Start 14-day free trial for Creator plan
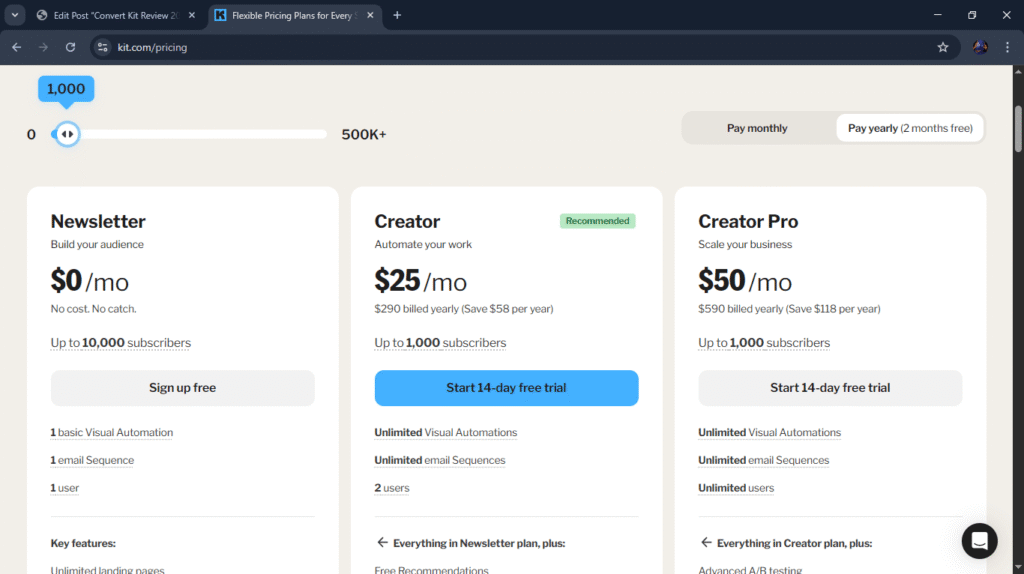1024x574 pixels. point(506,388)
